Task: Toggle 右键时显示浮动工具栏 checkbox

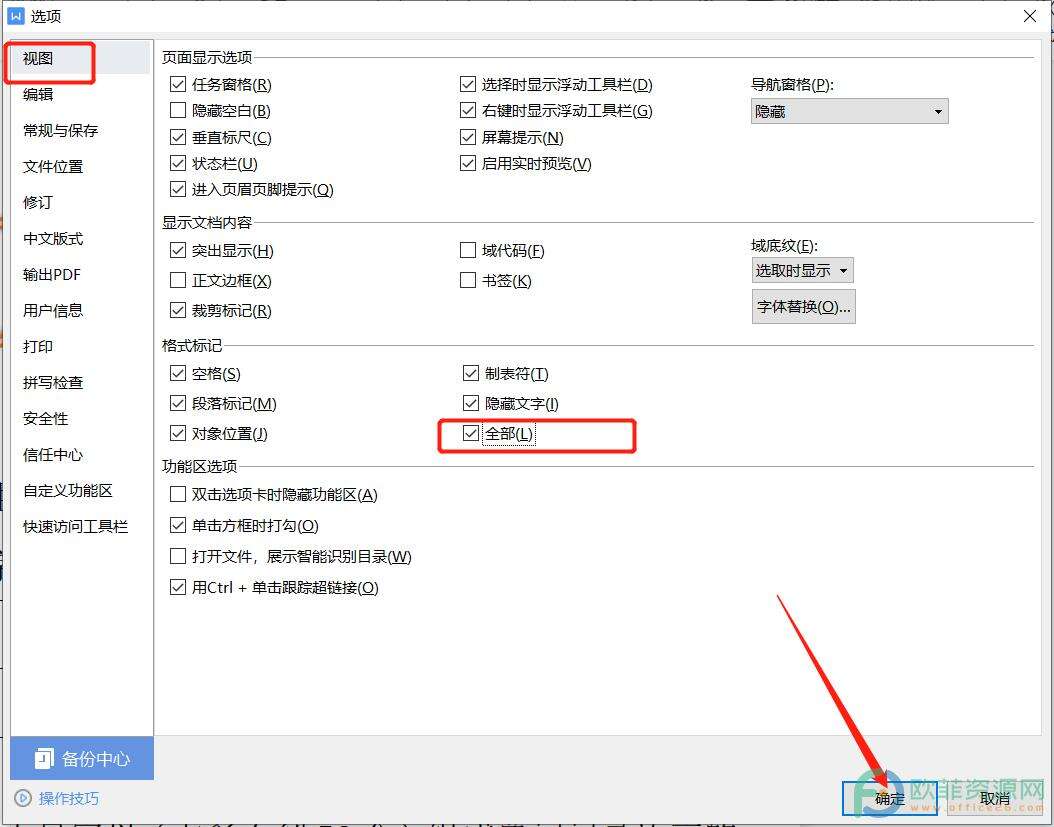Action: tap(468, 110)
